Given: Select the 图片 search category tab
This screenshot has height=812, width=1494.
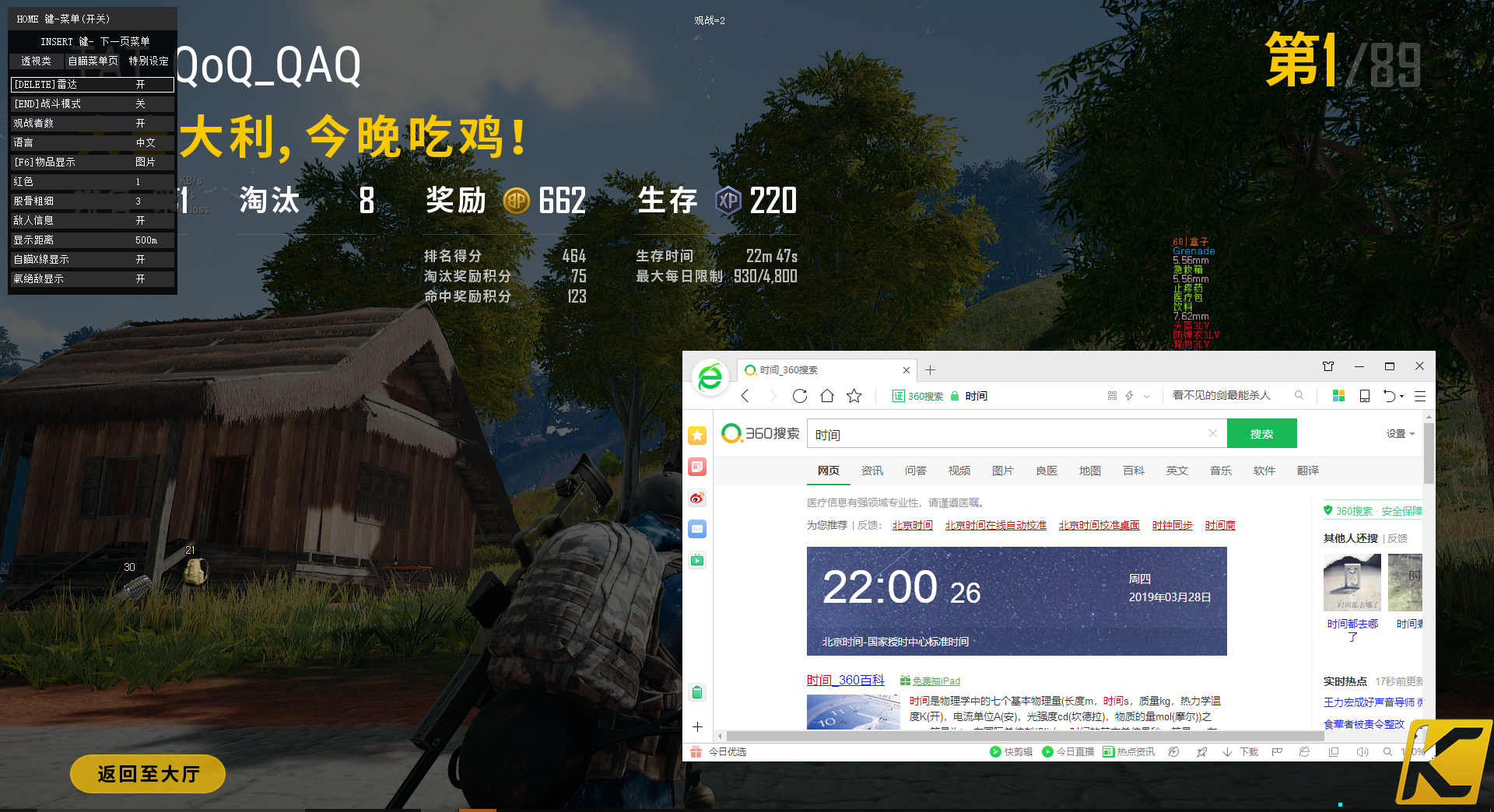Looking at the screenshot, I should click(x=1003, y=471).
